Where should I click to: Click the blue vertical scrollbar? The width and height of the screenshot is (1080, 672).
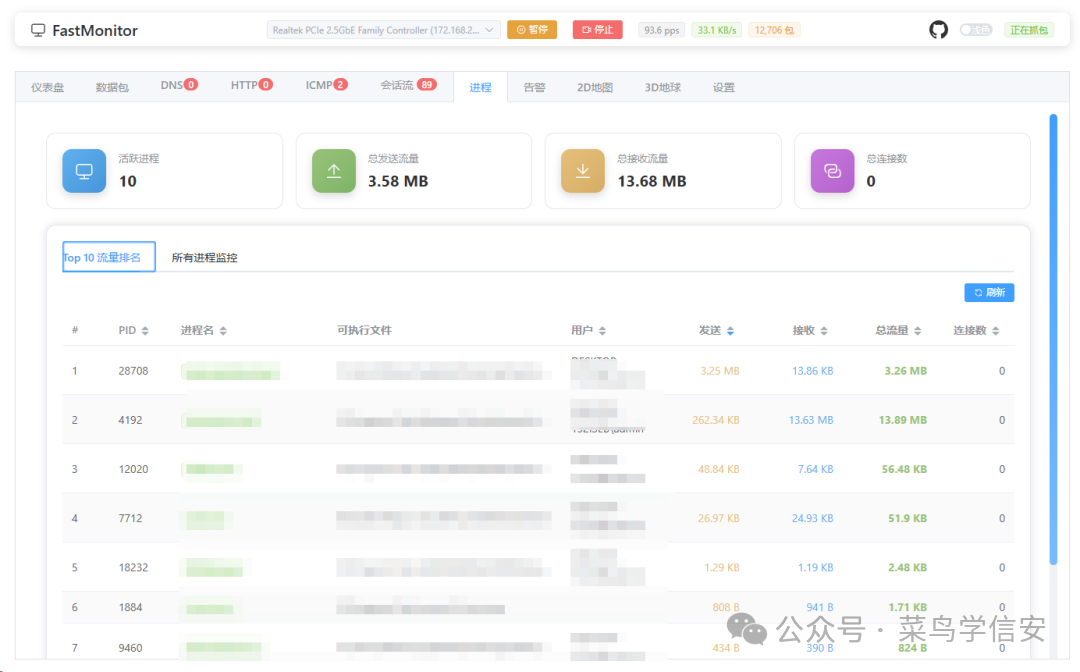(1052, 340)
